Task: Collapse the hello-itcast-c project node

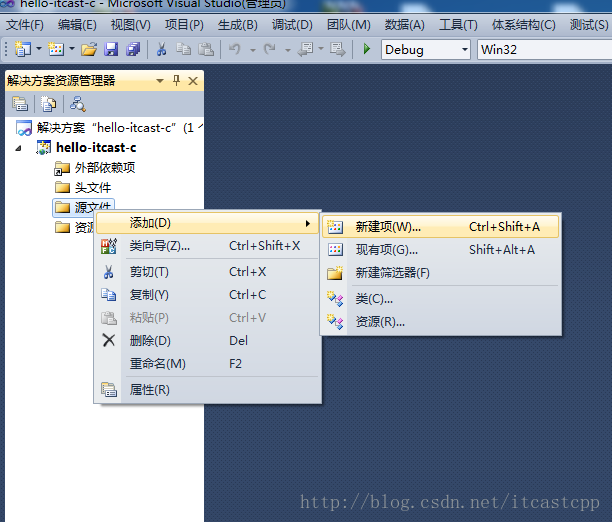Action: (x=18, y=148)
